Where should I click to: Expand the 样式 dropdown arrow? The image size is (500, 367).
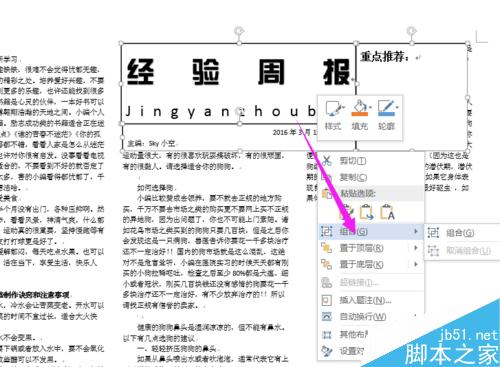343,108
